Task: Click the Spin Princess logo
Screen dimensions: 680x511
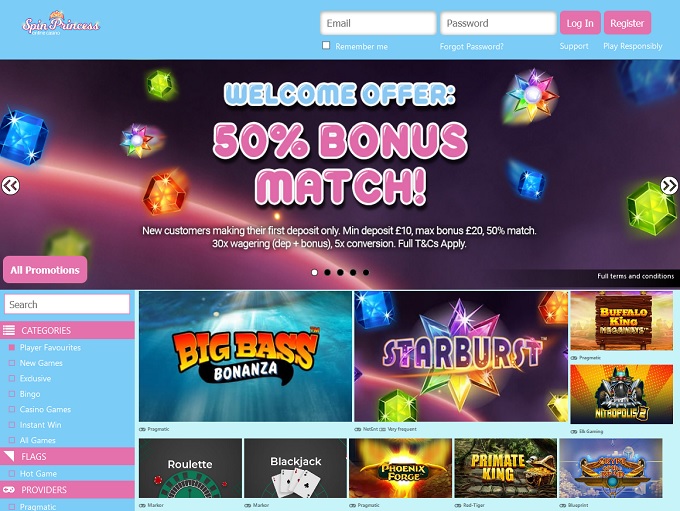Action: pyautogui.click(x=61, y=23)
